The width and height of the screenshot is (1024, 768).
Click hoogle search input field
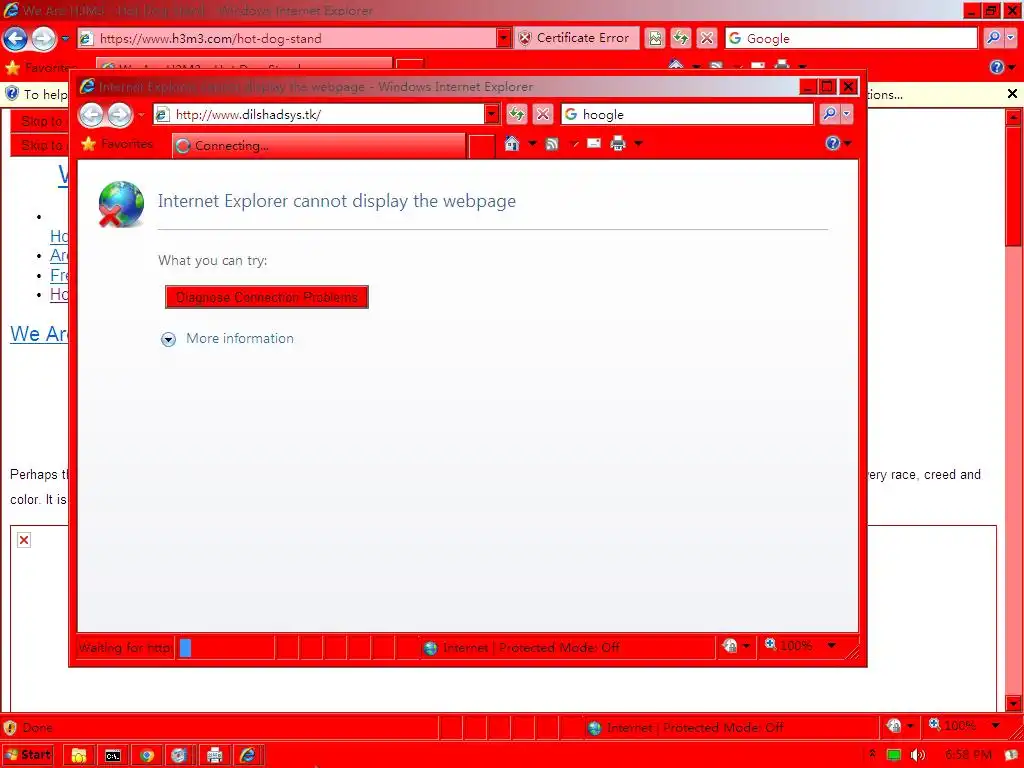[687, 114]
